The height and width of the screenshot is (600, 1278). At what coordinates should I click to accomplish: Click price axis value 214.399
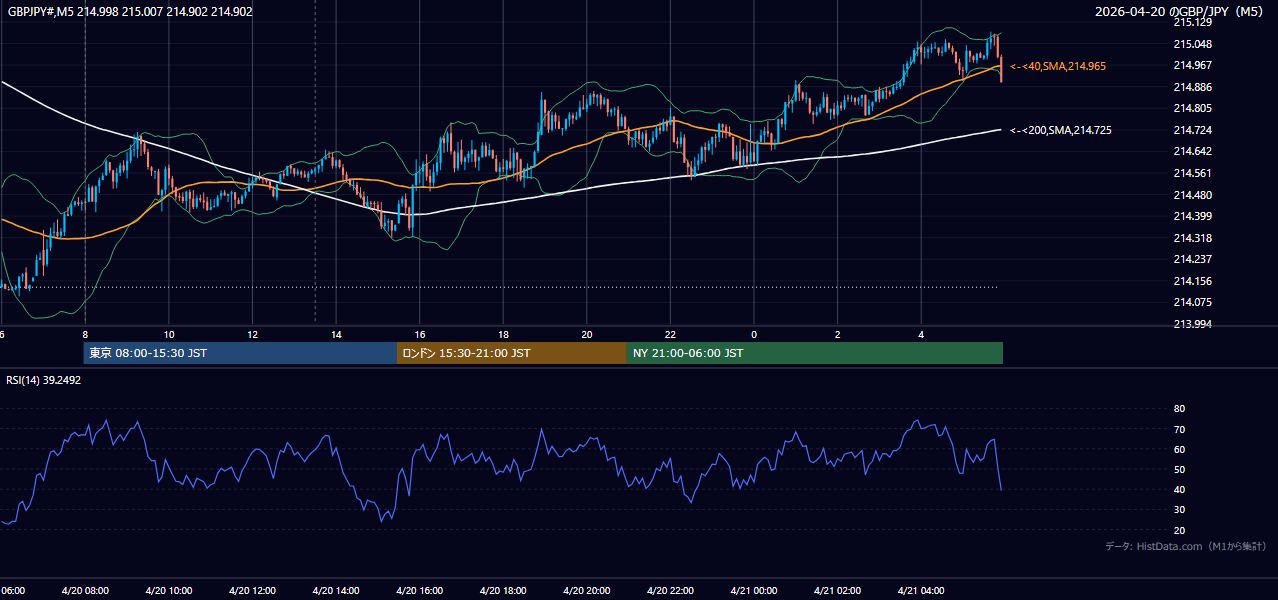coord(1192,216)
